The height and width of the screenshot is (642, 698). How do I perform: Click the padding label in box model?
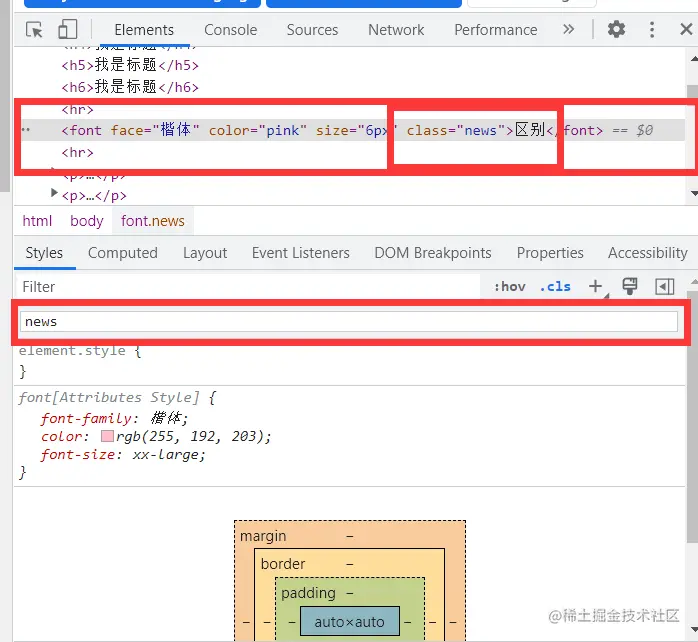[x=308, y=593]
